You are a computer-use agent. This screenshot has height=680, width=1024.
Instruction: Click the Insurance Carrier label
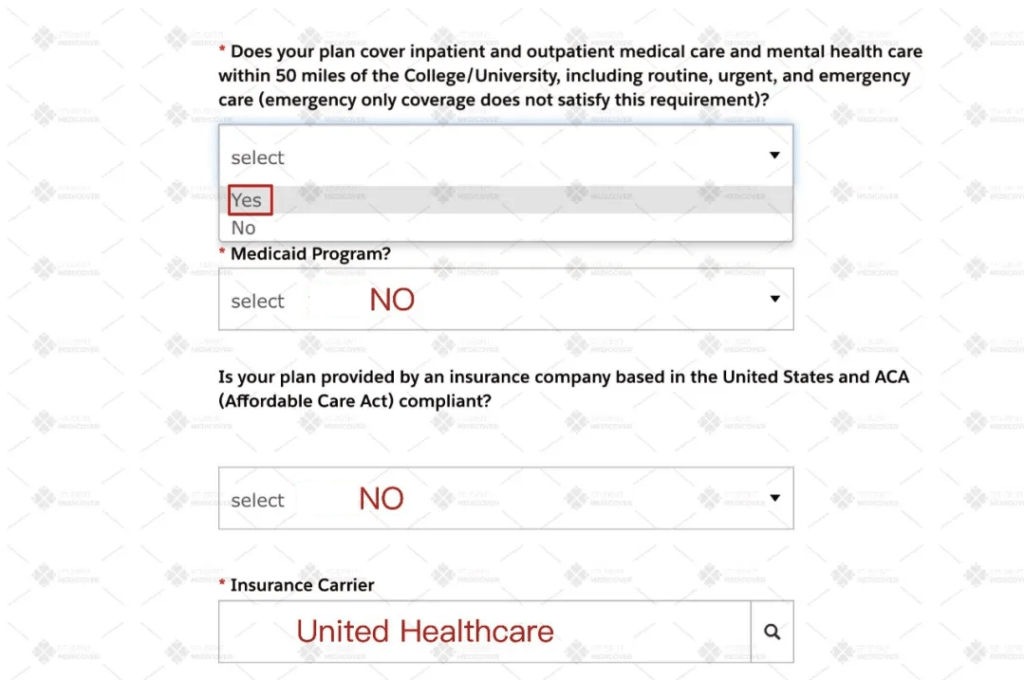302,585
